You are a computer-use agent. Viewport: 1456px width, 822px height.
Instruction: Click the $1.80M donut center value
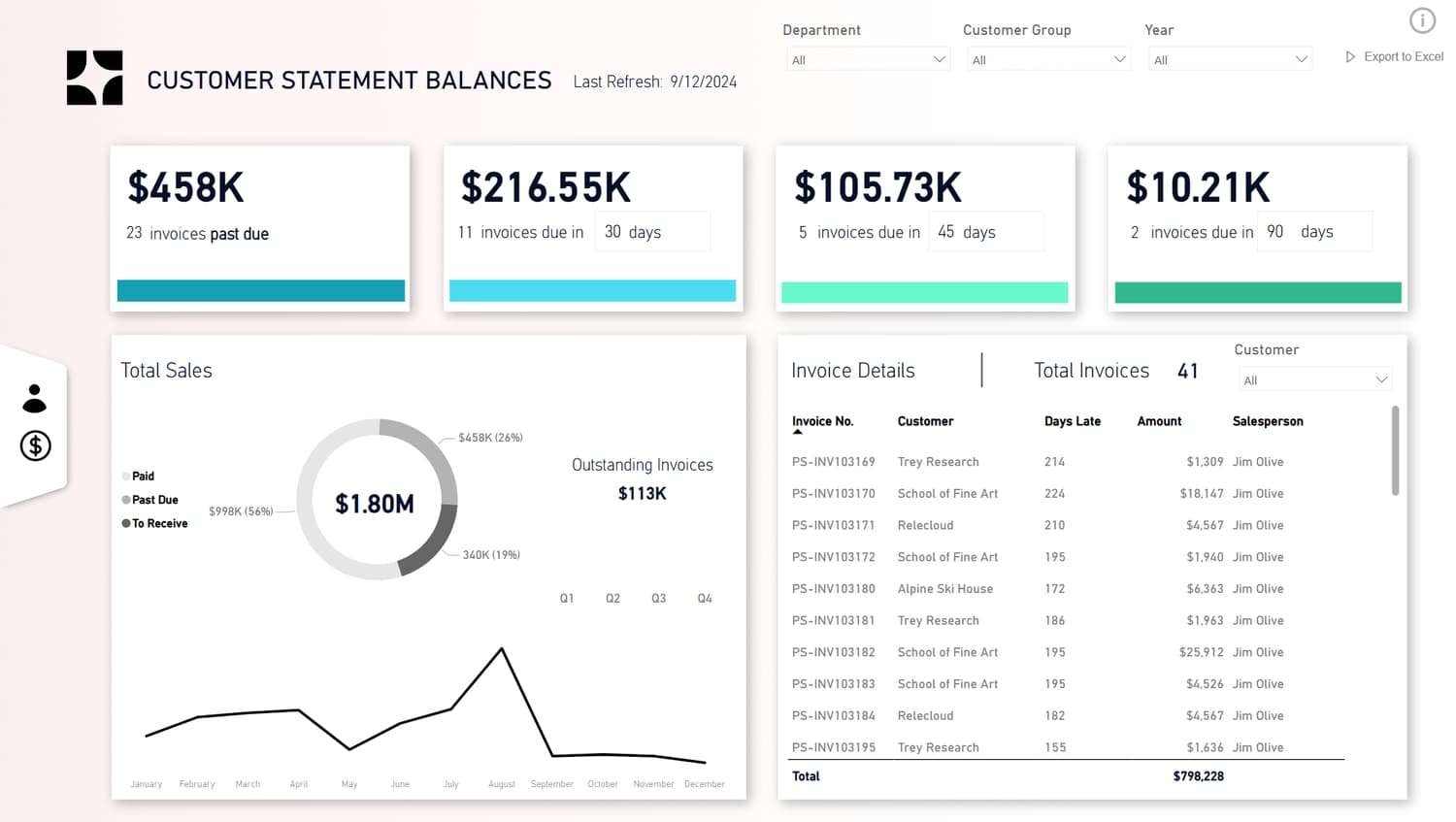[x=375, y=504]
